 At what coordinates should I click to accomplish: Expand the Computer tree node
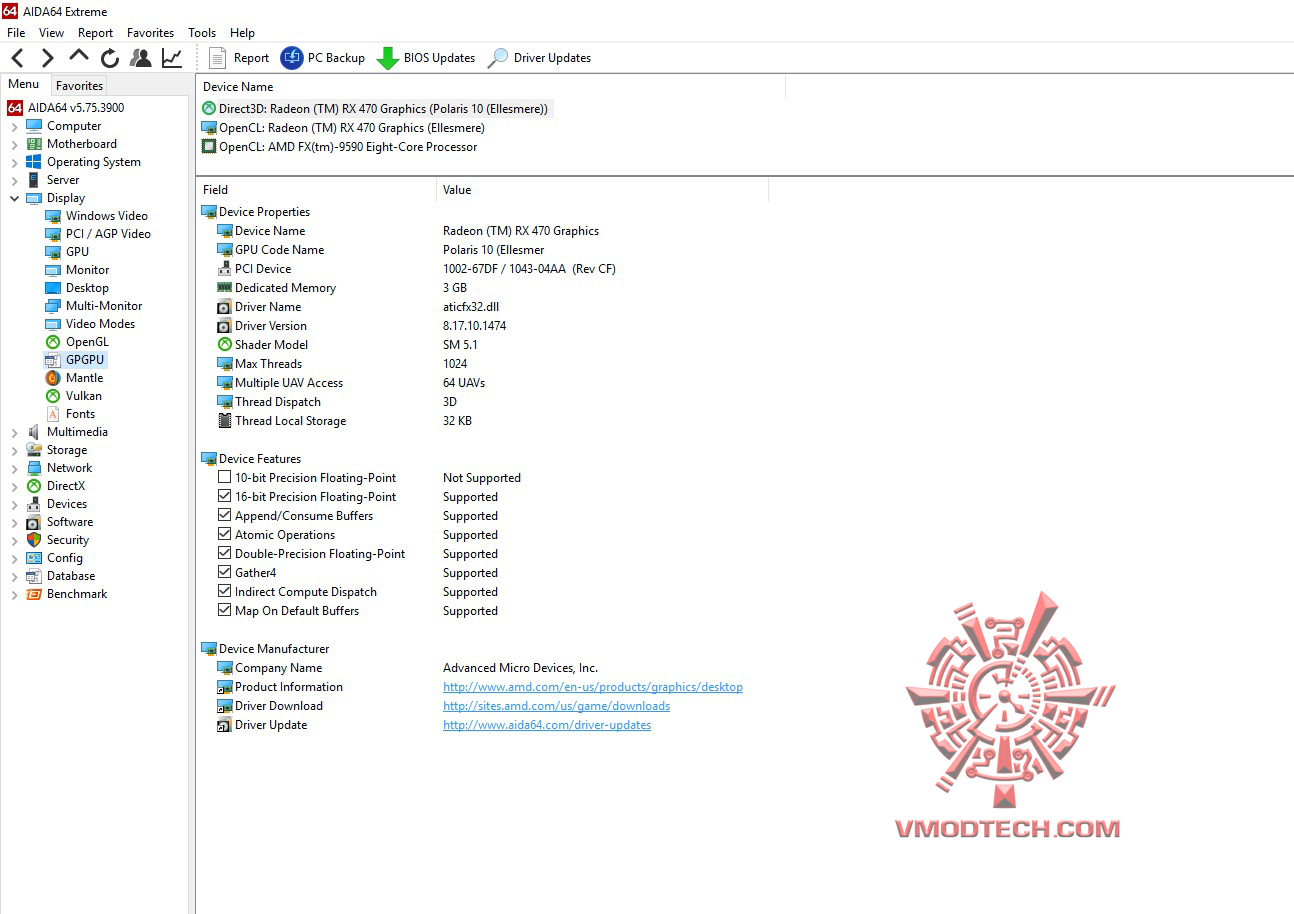pyautogui.click(x=14, y=126)
